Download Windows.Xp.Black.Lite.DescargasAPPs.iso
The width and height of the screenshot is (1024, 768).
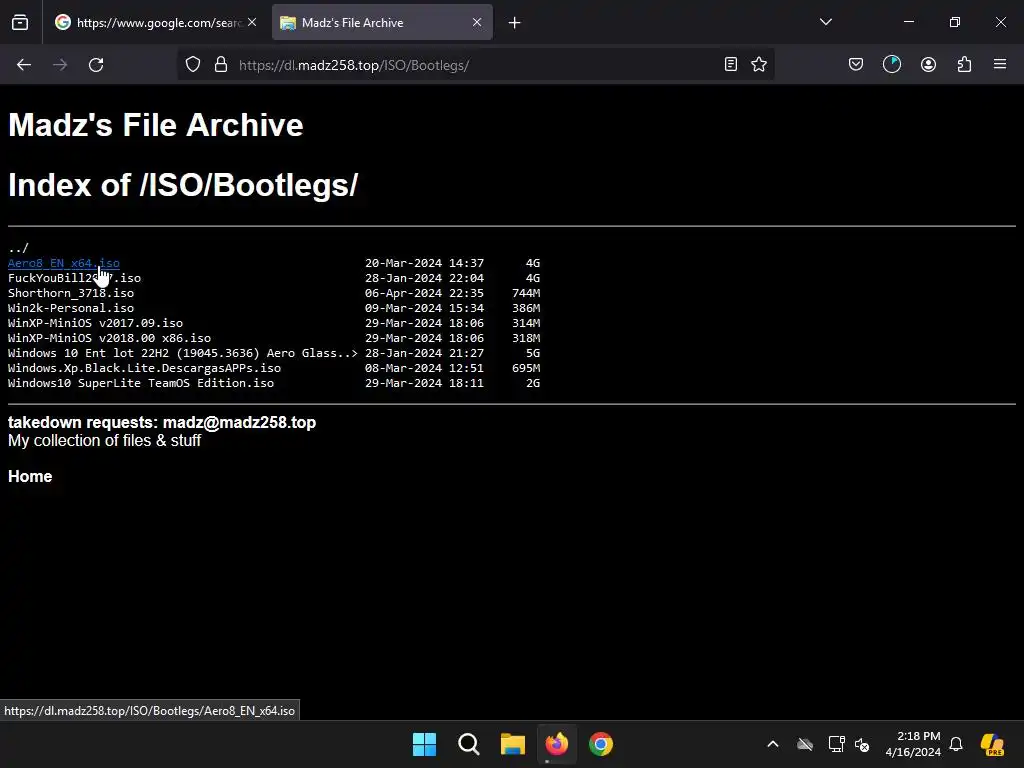(x=144, y=368)
